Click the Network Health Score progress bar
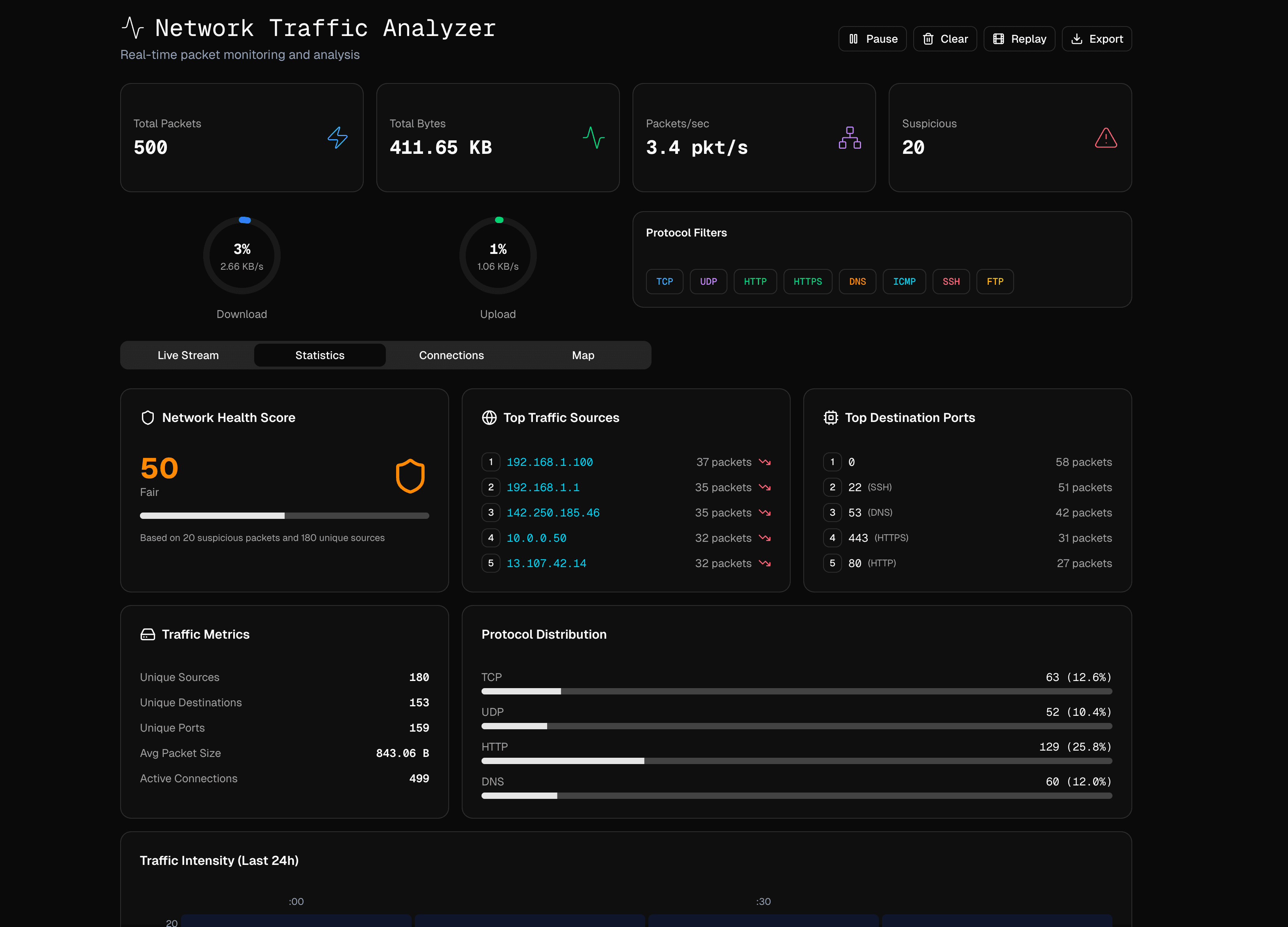The height and width of the screenshot is (927, 1288). [x=284, y=516]
